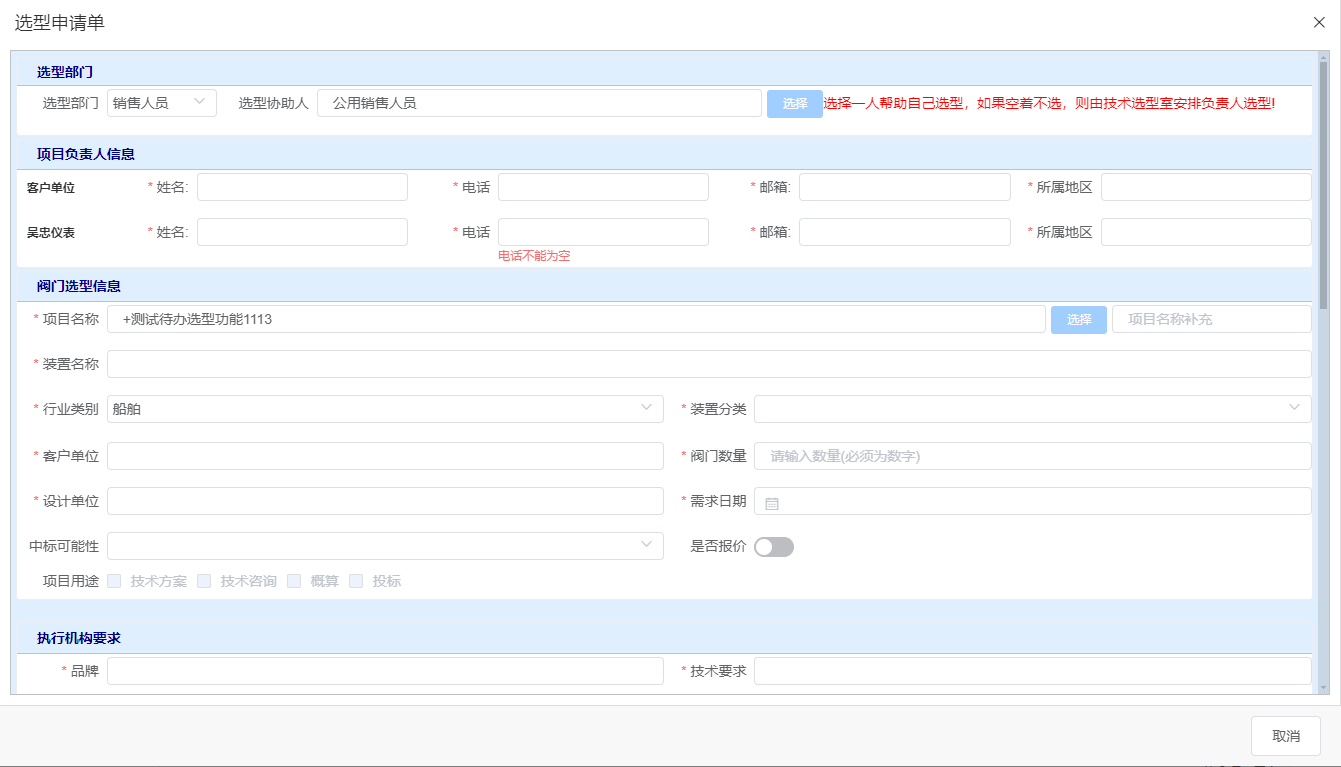The width and height of the screenshot is (1341, 767).
Task: Click the calendar icon in 需求日期 field
Action: 771,503
